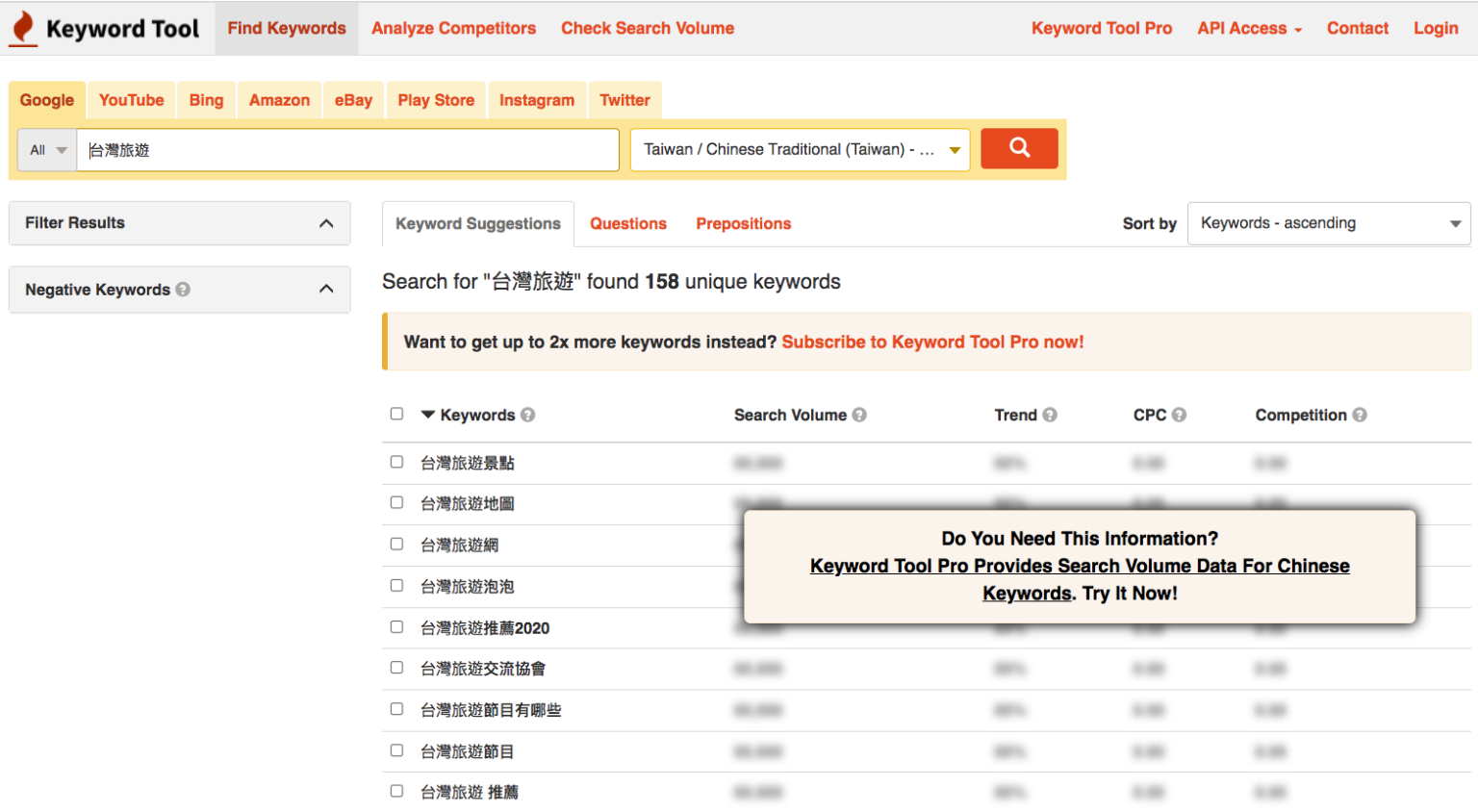Select the 台灣旅遊泡泡 row checkbox
The width and height of the screenshot is (1478, 812).
coord(396,585)
